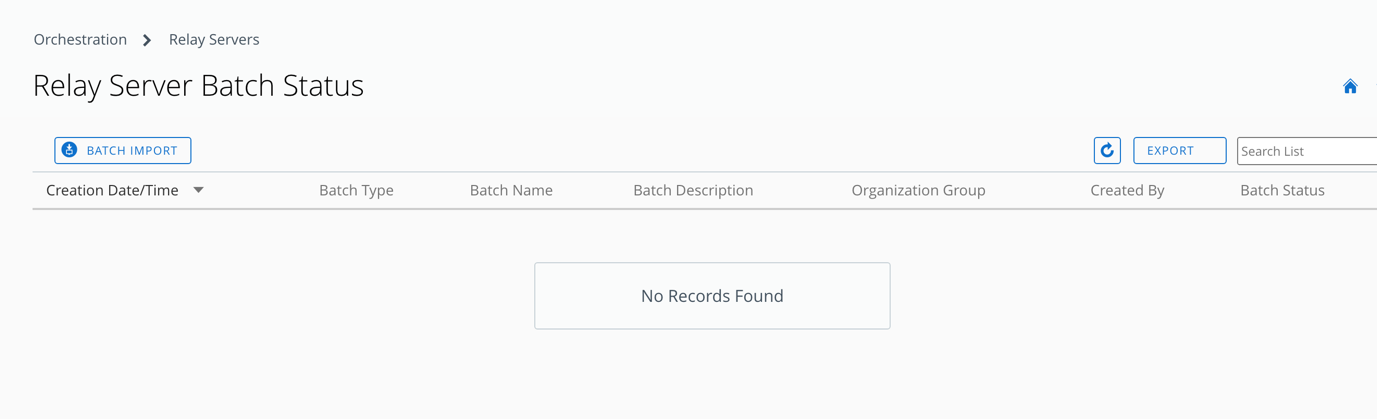Click the Relay Server Batch Status title
This screenshot has height=419, width=1377.
click(198, 86)
